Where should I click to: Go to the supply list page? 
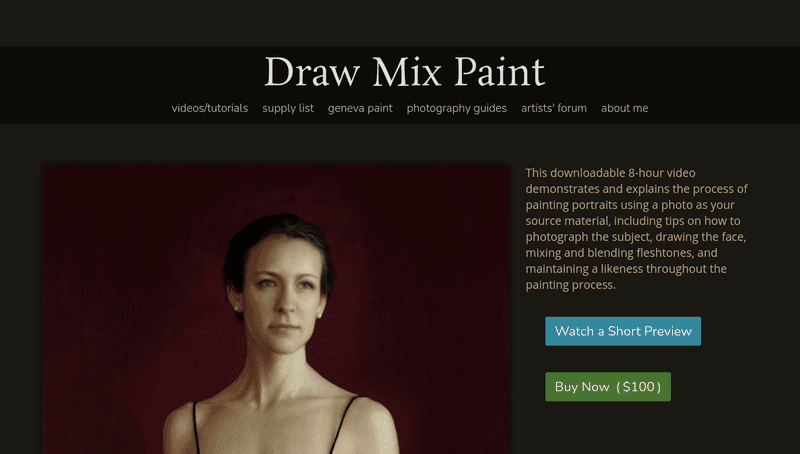point(288,108)
